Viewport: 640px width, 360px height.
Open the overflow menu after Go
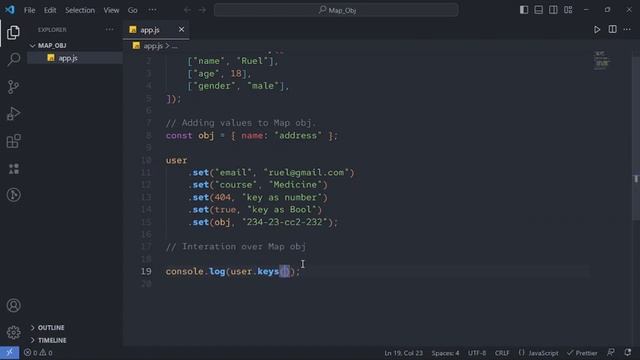tap(152, 10)
